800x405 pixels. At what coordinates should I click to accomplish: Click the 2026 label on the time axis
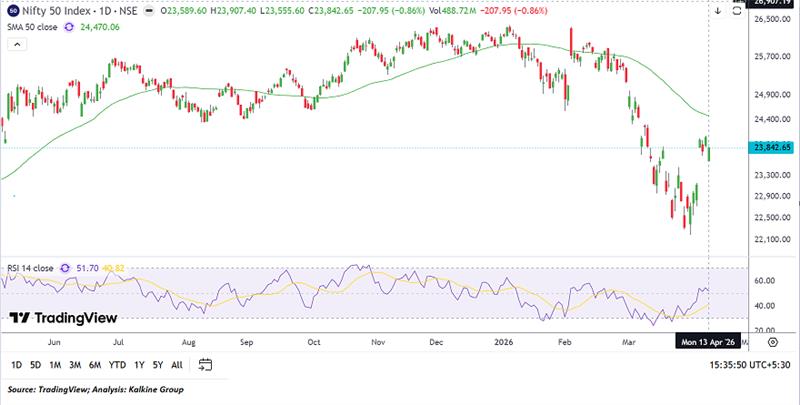point(505,342)
